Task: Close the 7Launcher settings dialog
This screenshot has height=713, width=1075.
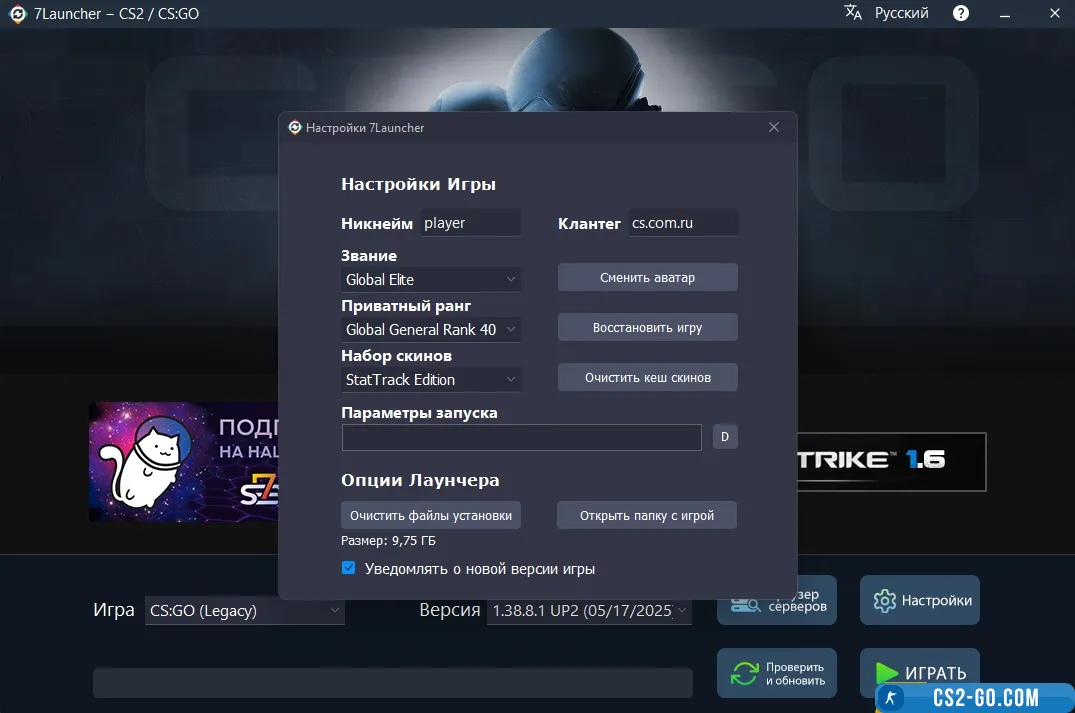Action: pyautogui.click(x=773, y=127)
